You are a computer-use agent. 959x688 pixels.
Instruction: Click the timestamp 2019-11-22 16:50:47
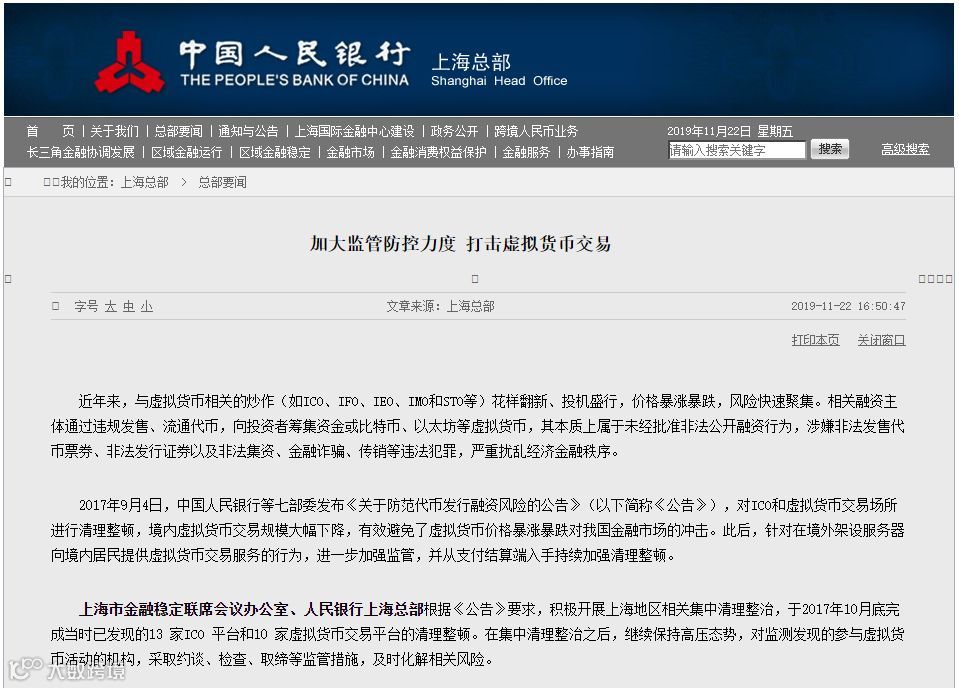848,306
